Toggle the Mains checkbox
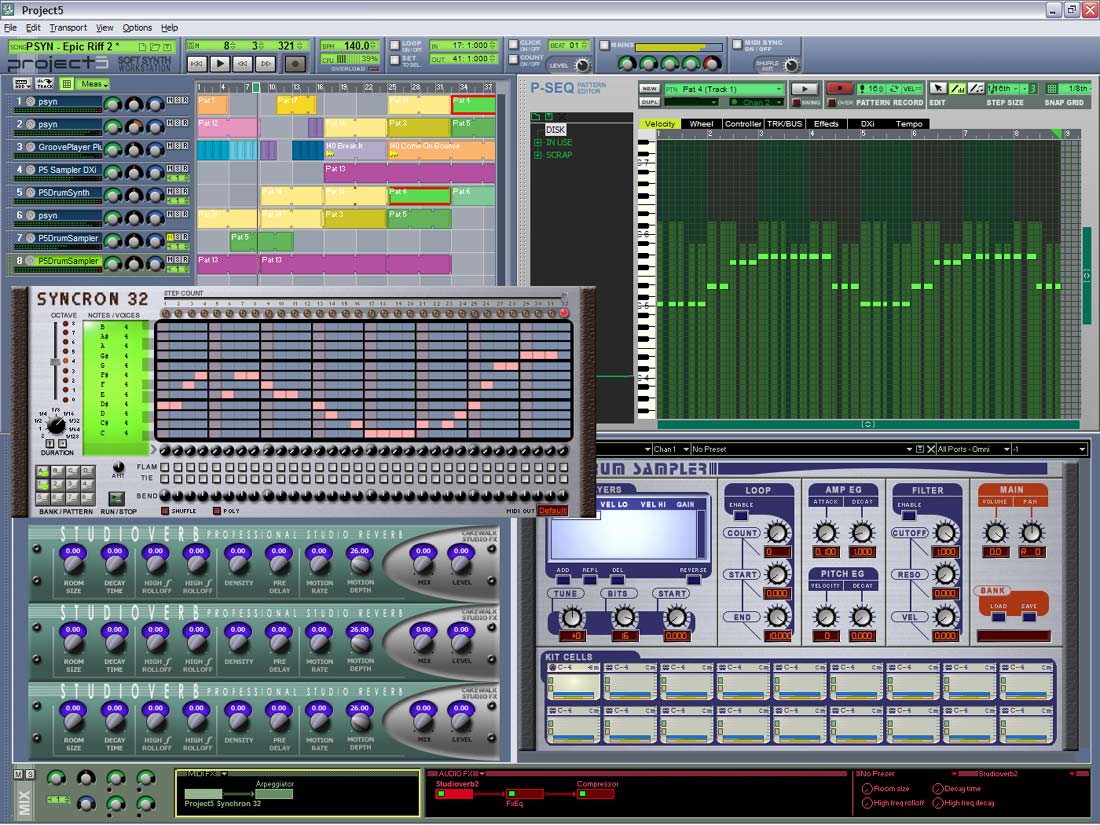 604,45
